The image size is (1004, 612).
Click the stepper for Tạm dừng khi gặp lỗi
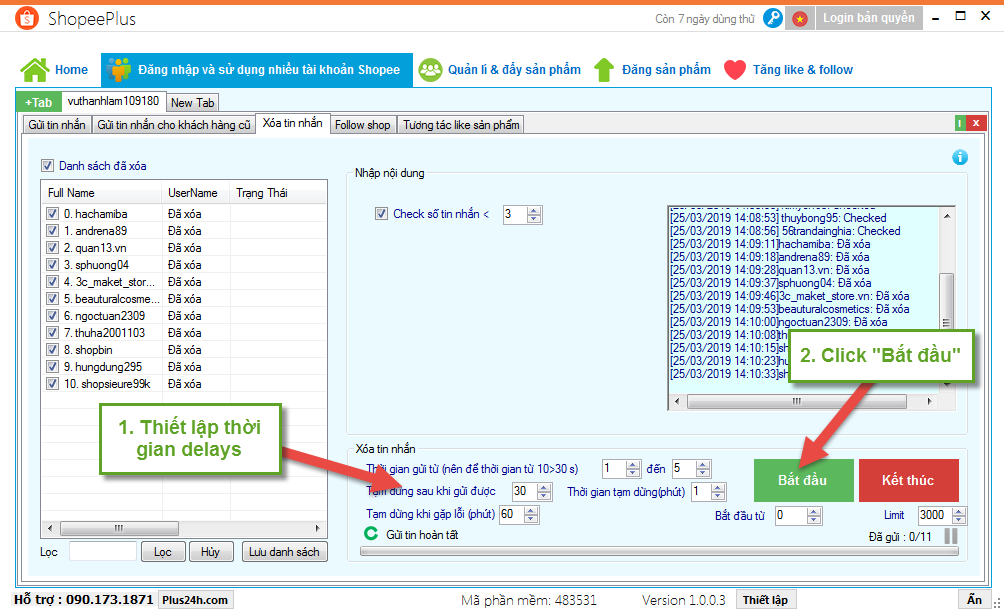point(532,515)
